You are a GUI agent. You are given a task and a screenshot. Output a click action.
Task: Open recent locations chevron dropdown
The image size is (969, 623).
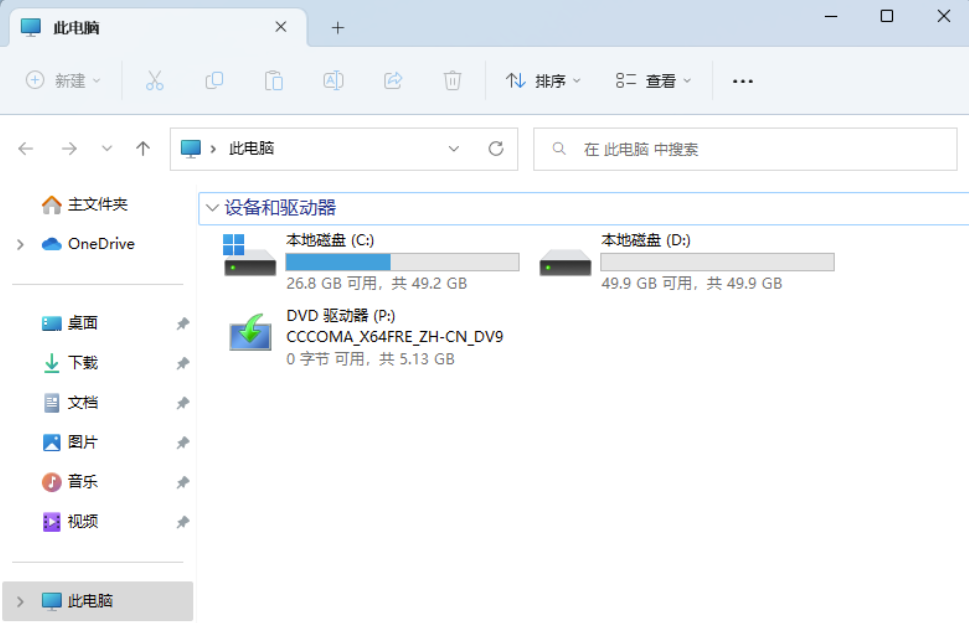click(107, 148)
